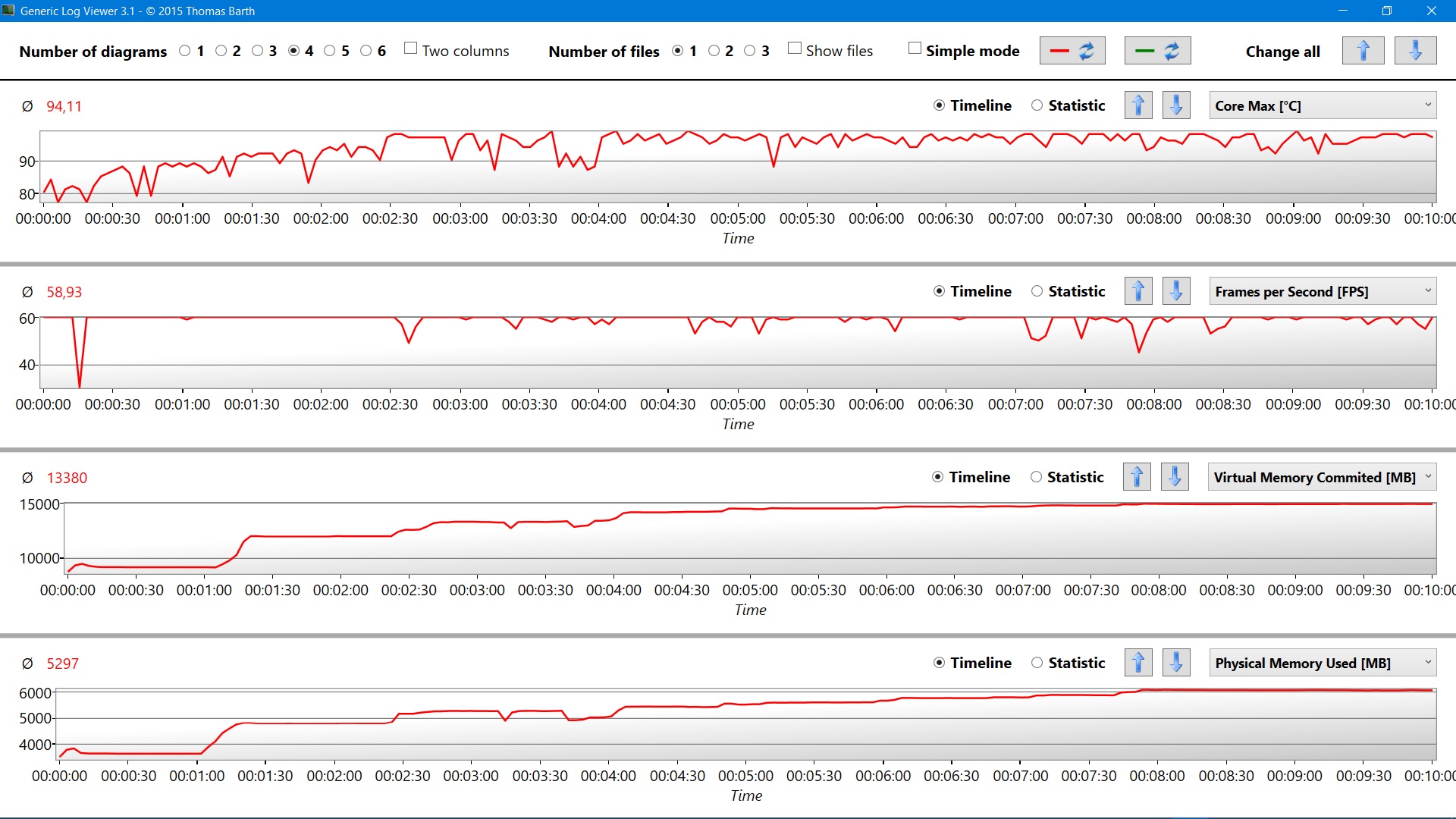Screen dimensions: 1456x819
Task: Expand the Frames per Second [FPS] dropdown
Action: (x=1322, y=291)
